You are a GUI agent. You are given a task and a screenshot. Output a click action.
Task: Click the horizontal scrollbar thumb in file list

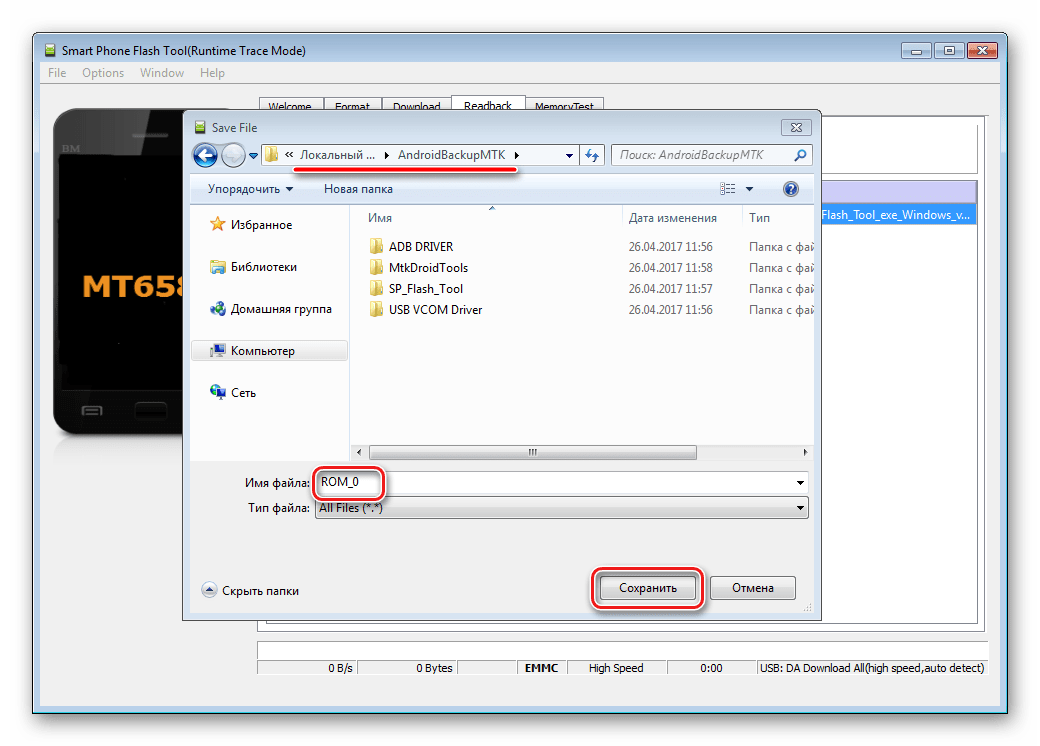tap(533, 452)
